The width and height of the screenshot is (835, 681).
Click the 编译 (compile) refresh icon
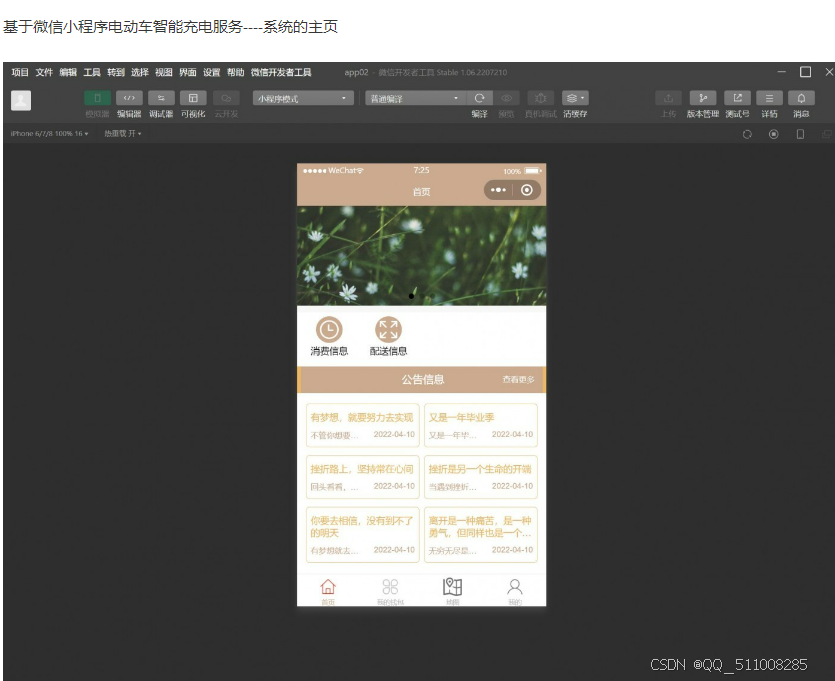pyautogui.click(x=480, y=98)
